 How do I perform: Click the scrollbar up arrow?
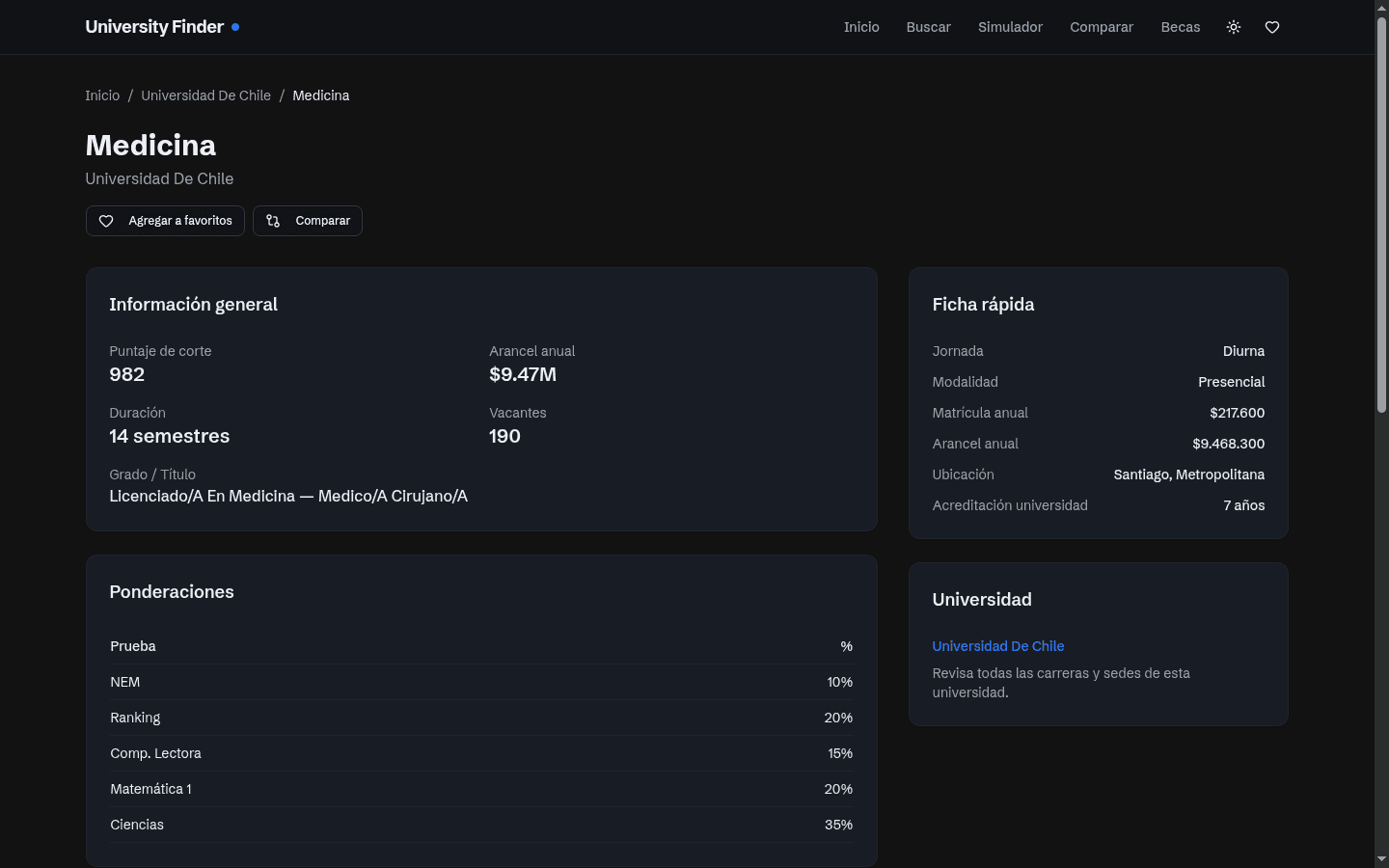pos(1381,7)
